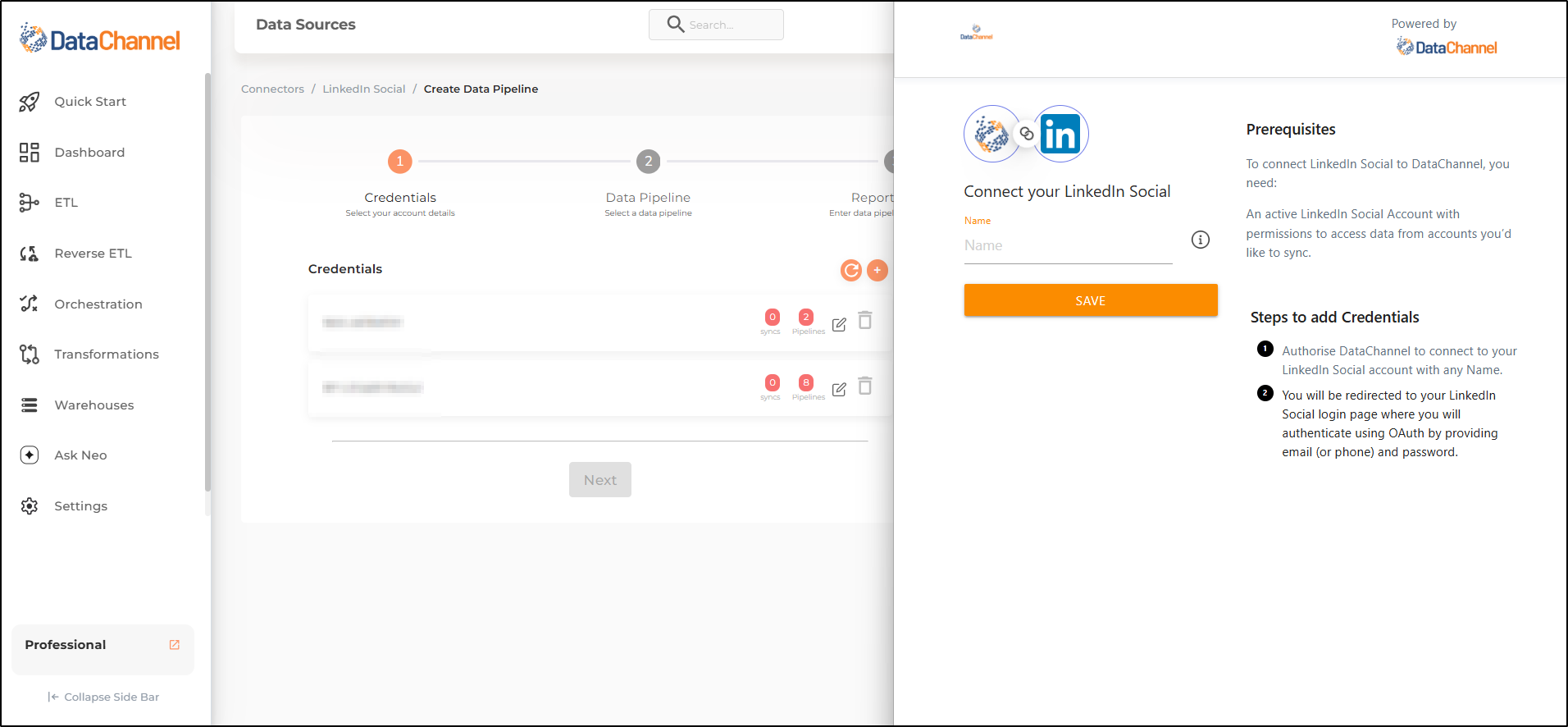Click the Ask Neo sparkle icon
Image resolution: width=1568 pixels, height=727 pixels.
[30, 455]
